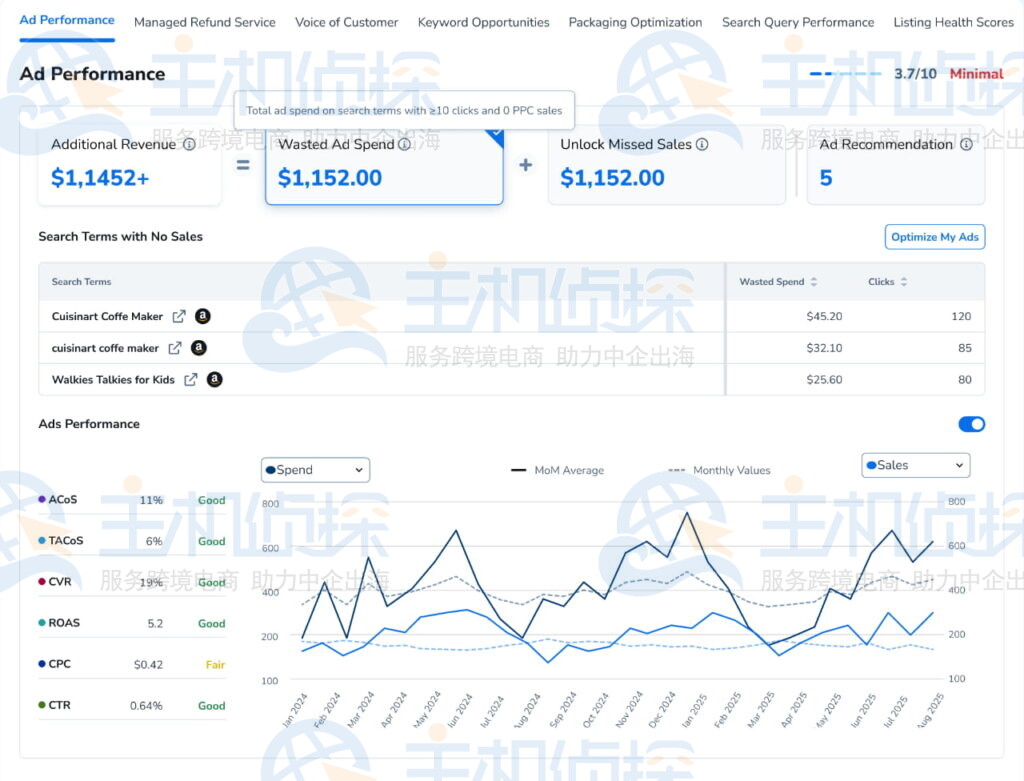Image resolution: width=1024 pixels, height=781 pixels.
Task: Click info icon next to Wasted Ad Spend
Action: [x=404, y=145]
